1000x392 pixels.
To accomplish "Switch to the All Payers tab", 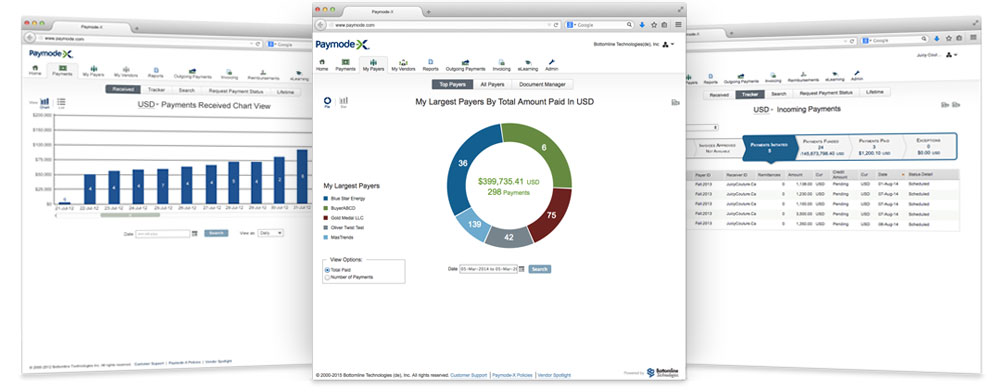I will 492,84.
